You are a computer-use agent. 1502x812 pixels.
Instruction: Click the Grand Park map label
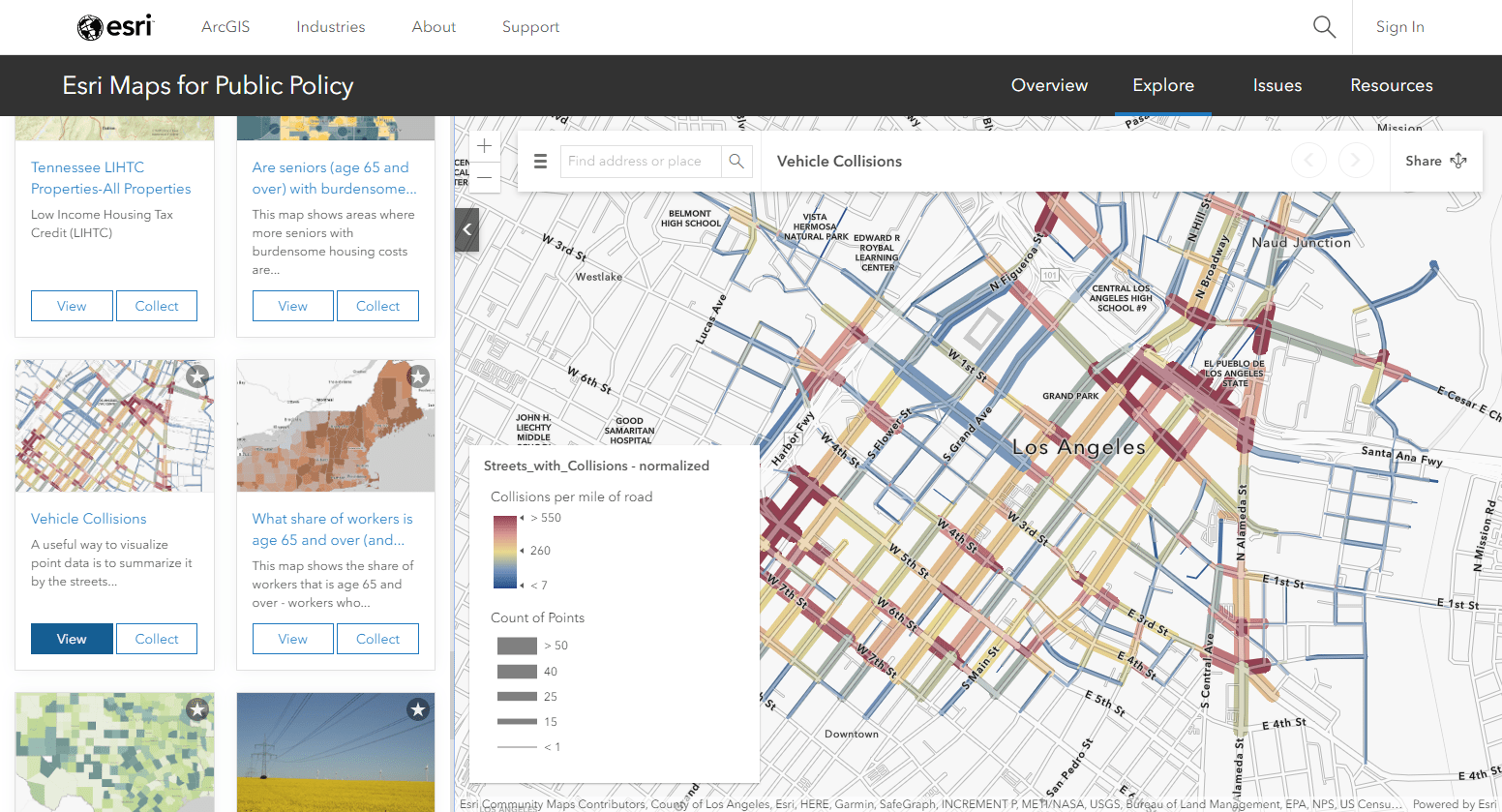coord(1070,396)
